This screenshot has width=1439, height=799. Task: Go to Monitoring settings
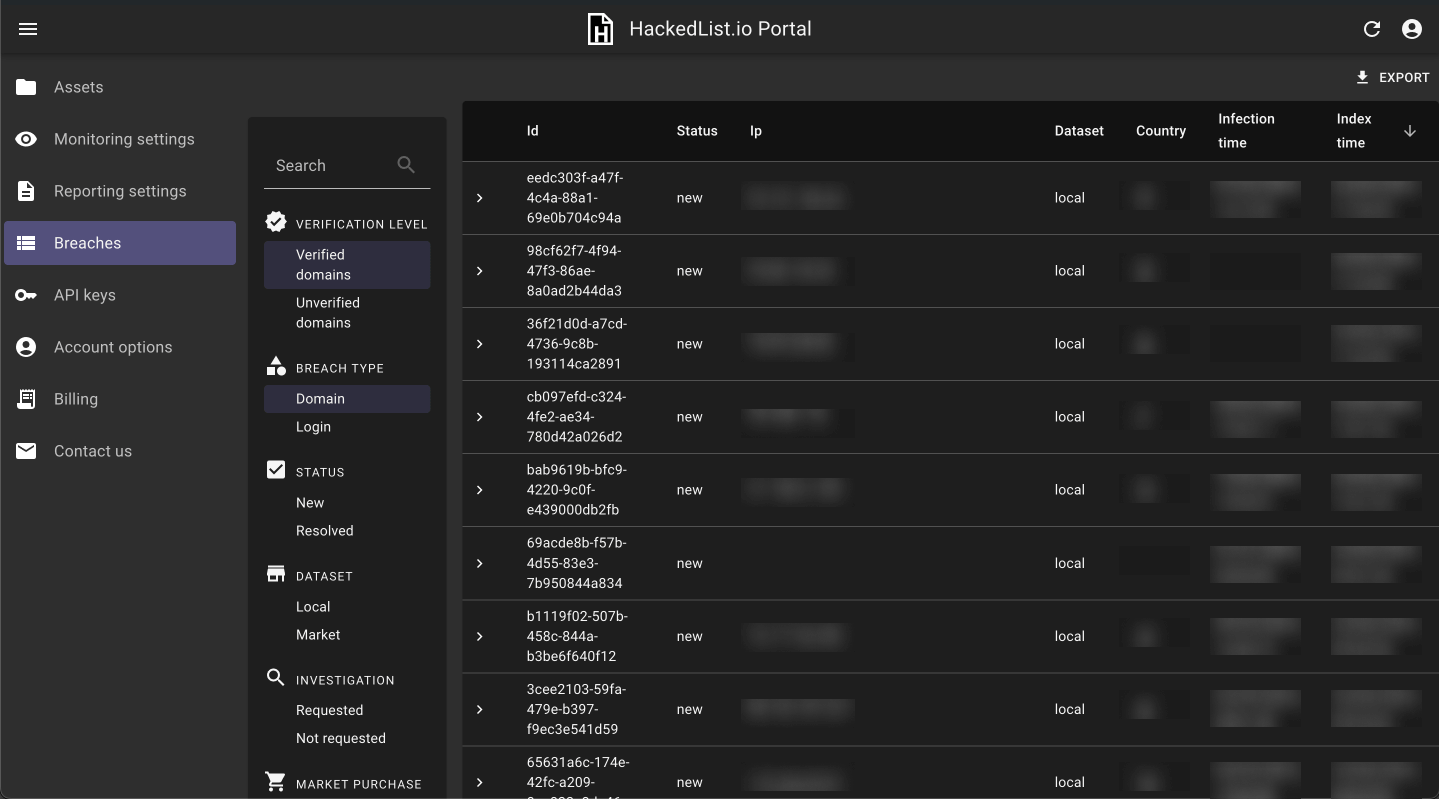120,139
